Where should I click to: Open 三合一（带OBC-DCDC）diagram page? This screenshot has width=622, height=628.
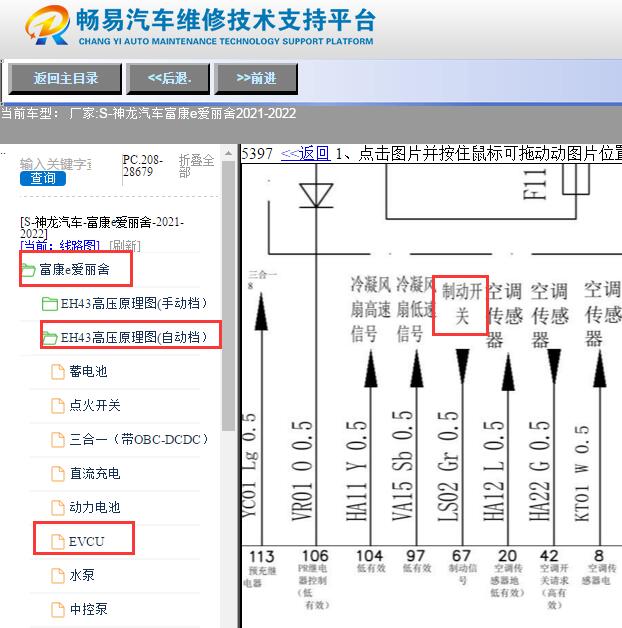tap(139, 439)
